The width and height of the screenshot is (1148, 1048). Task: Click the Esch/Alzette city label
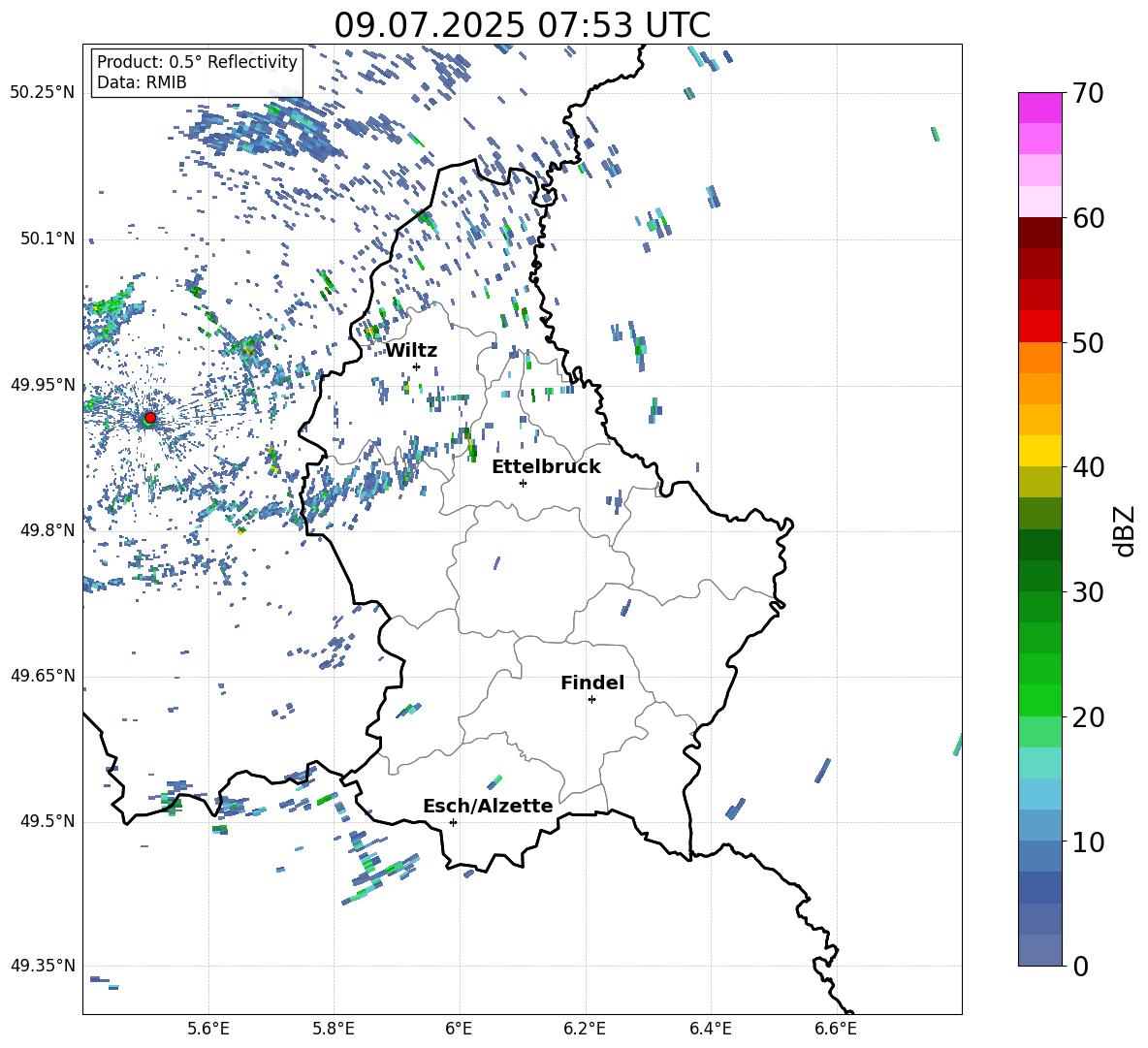click(x=488, y=806)
